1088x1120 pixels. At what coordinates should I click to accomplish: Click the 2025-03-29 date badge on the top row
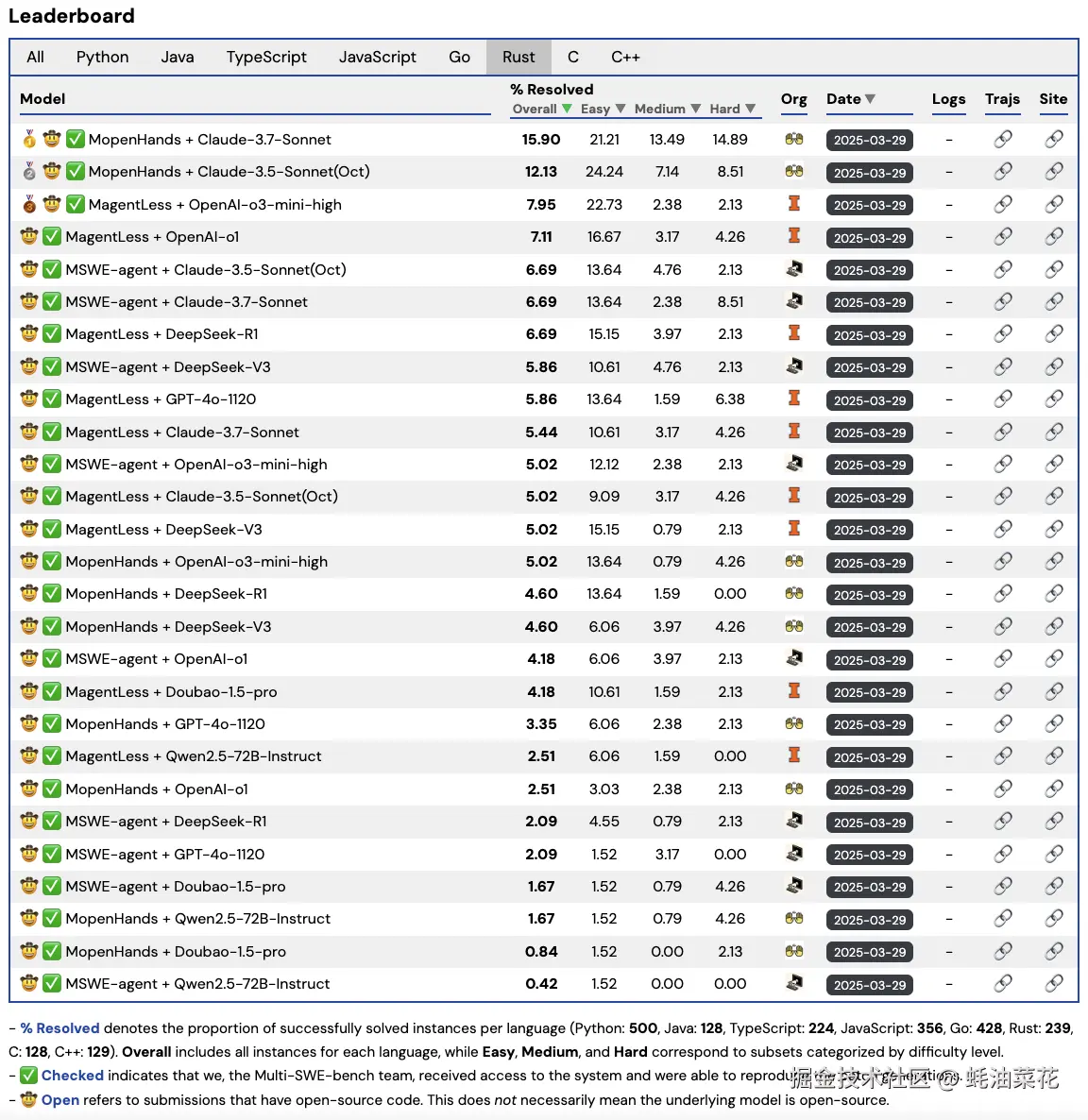[869, 140]
